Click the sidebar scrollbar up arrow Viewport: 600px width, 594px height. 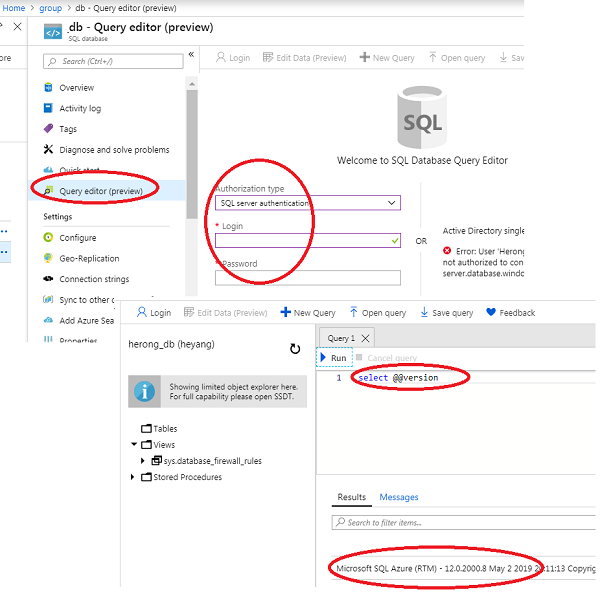[192, 83]
